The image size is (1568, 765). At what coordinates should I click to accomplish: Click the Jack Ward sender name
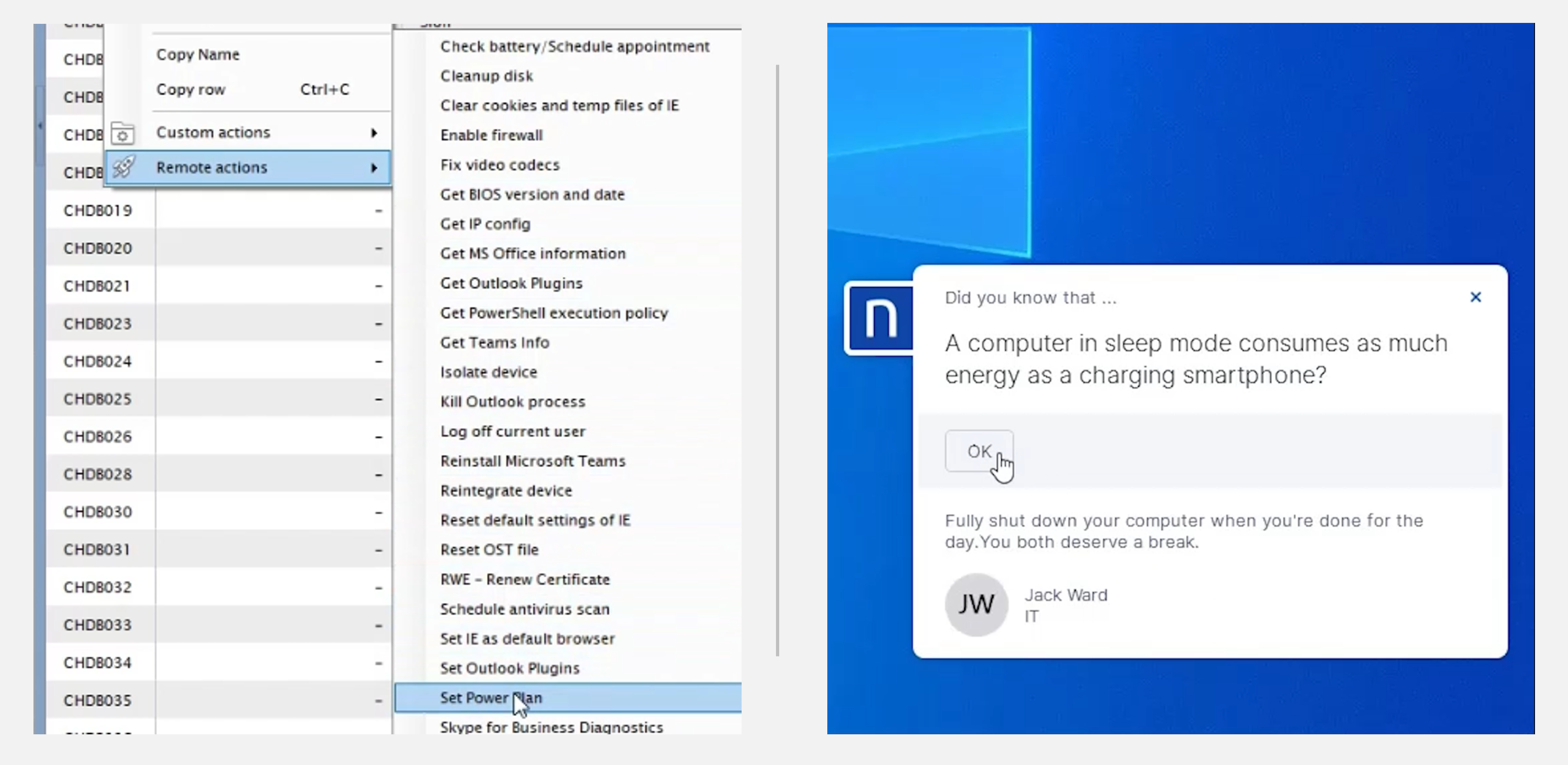[1065, 595]
